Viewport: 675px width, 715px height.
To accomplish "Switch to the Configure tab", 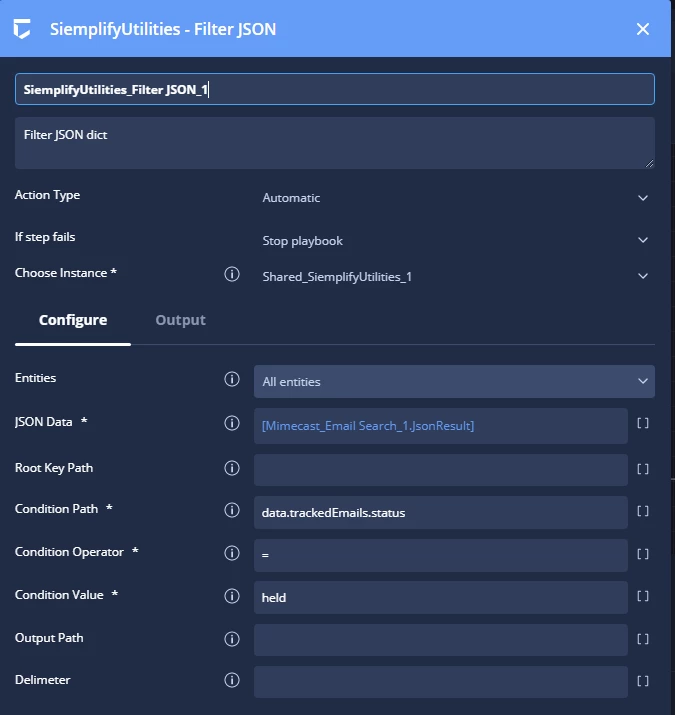I will click(73, 320).
